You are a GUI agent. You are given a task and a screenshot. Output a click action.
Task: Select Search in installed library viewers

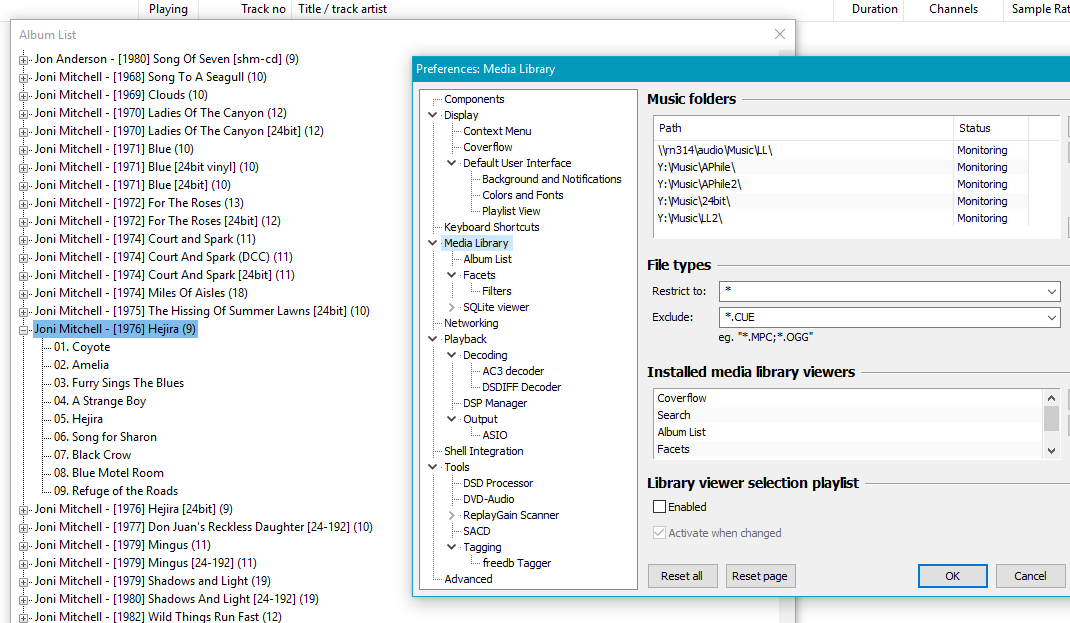848,415
